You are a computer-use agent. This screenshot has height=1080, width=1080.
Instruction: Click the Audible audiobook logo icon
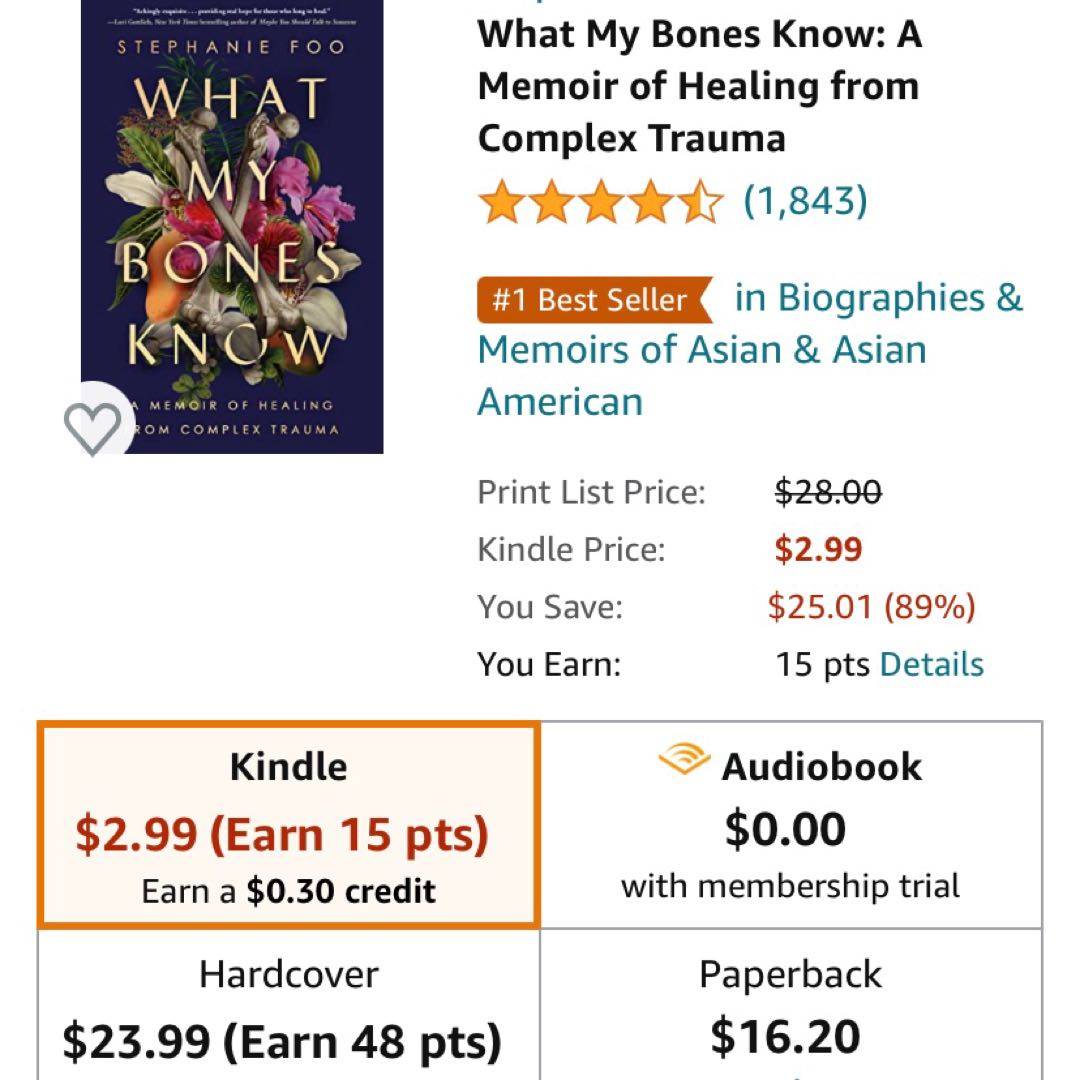[x=684, y=763]
